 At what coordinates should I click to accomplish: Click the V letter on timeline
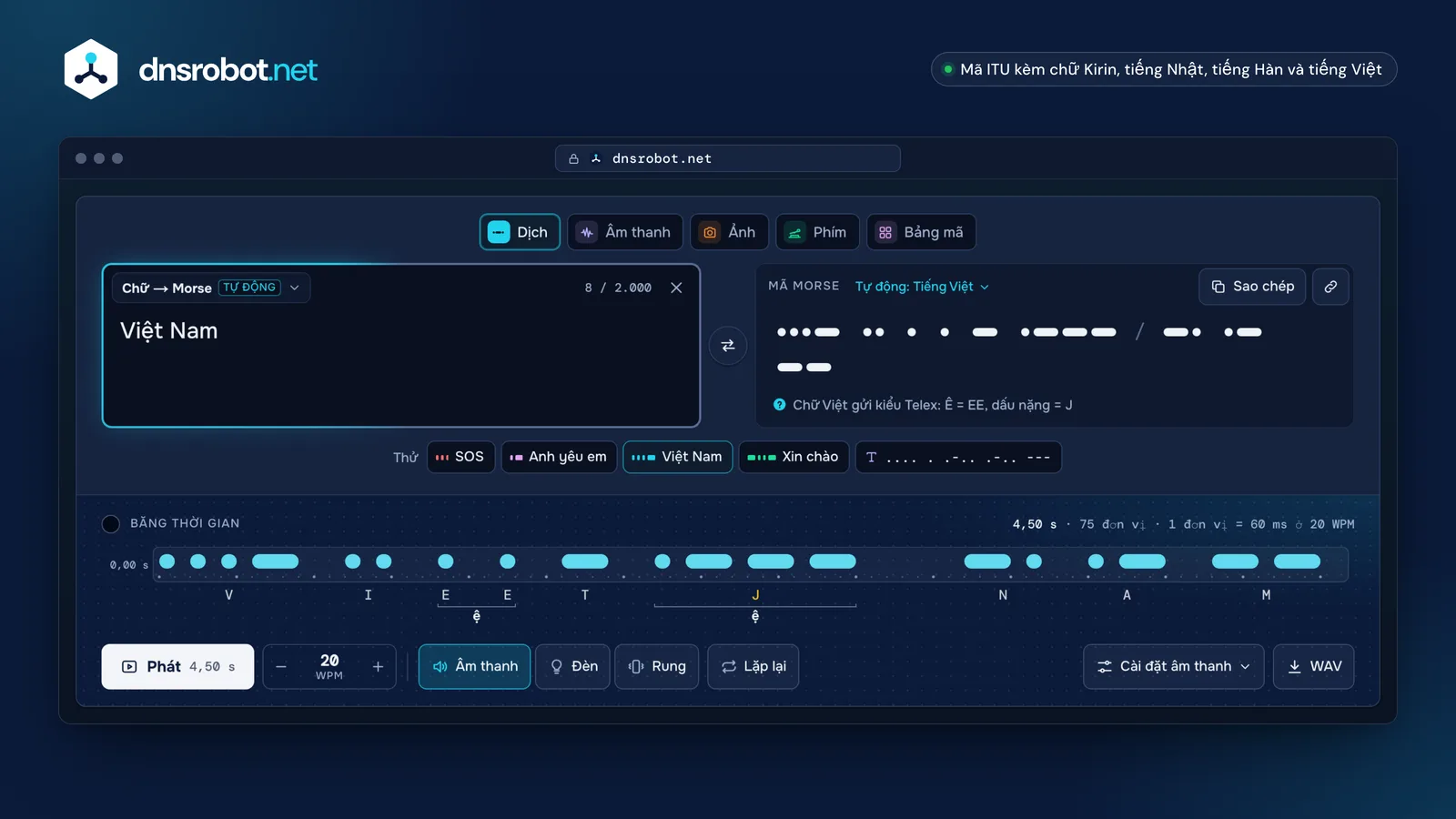coord(228,595)
